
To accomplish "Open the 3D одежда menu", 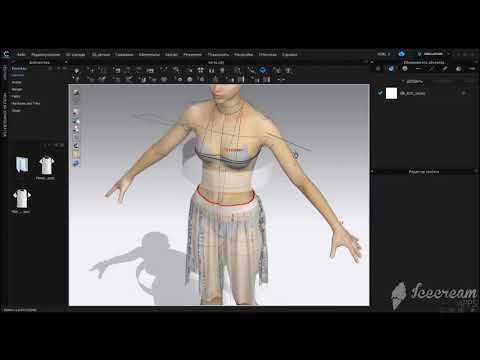I will tap(75, 54).
